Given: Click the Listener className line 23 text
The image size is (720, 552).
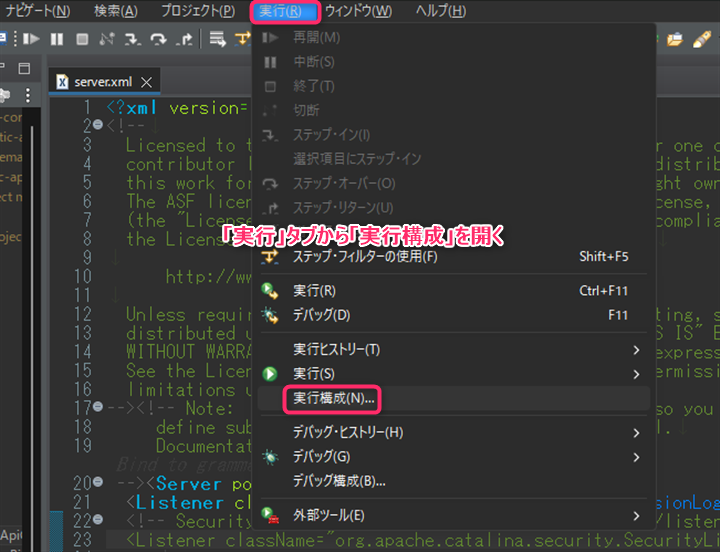Looking at the screenshot, I should (x=422, y=540).
